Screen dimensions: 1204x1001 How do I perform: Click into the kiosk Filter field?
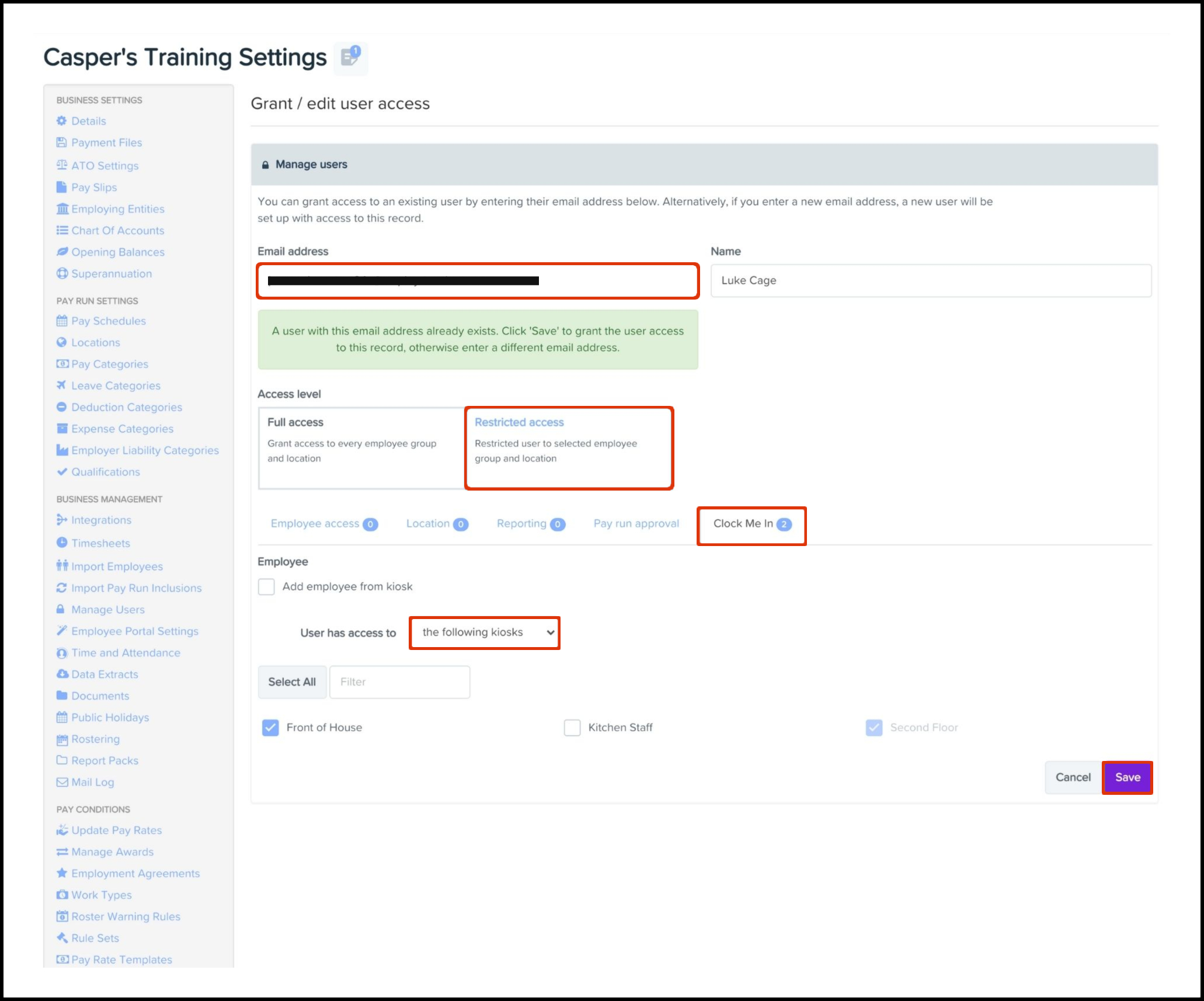point(400,682)
